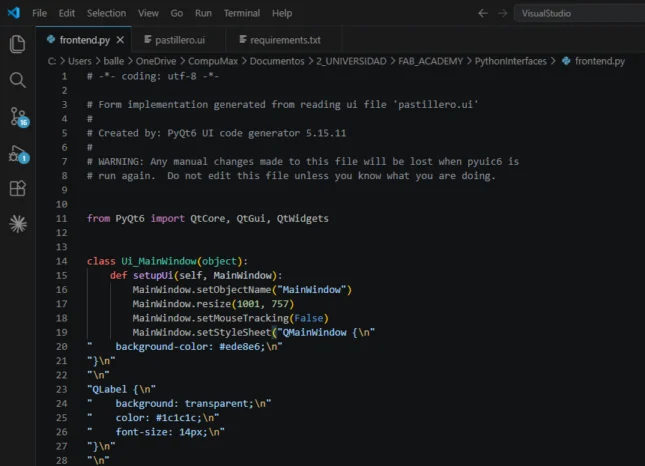Click the setMouseTracking(False) line

pyautogui.click(x=230, y=318)
